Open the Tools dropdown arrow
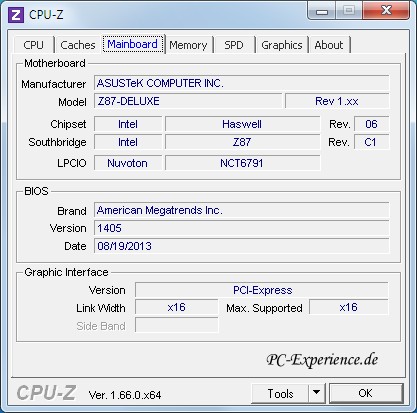Viewport: 417px width, 413px height. [316, 393]
